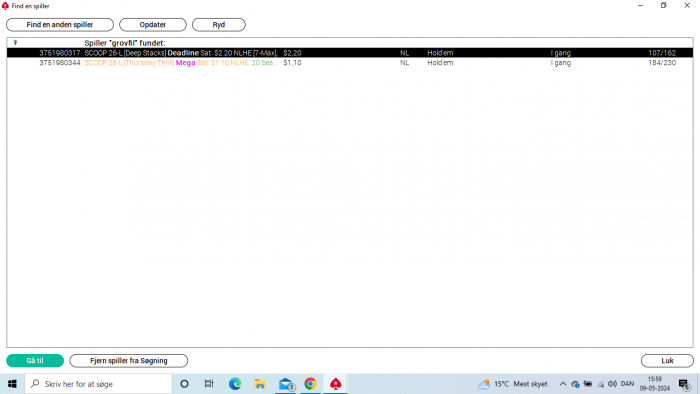Screen dimensions: 700x394
Task: Click the Task View icon
Action: [x=209, y=384]
